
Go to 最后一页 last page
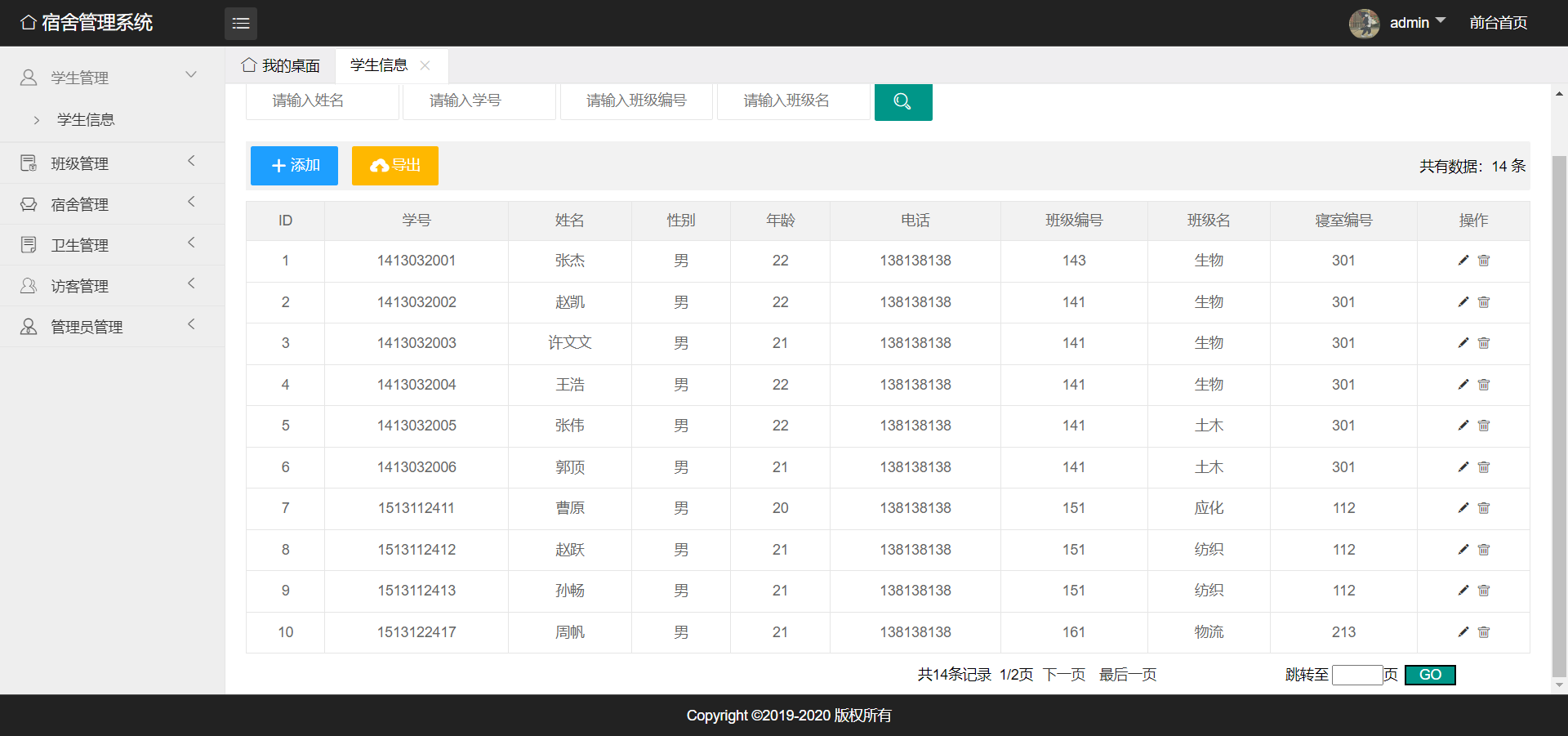(1128, 675)
